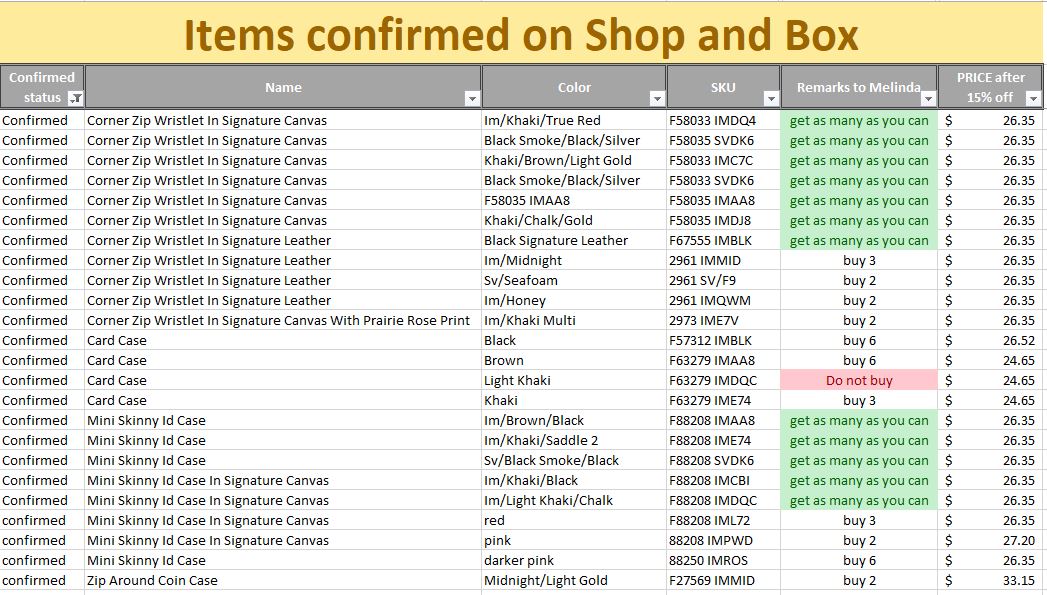
Task: Select the SKU cell 2961 IMMID
Action: [x=705, y=260]
